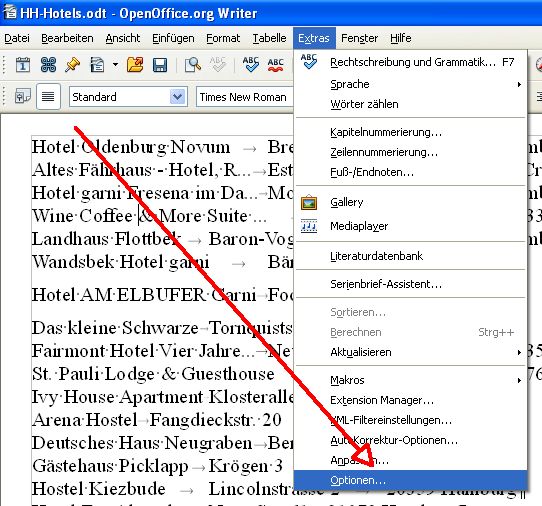
Task: Click the pushpin icon in toolbar
Action: click(x=72, y=65)
